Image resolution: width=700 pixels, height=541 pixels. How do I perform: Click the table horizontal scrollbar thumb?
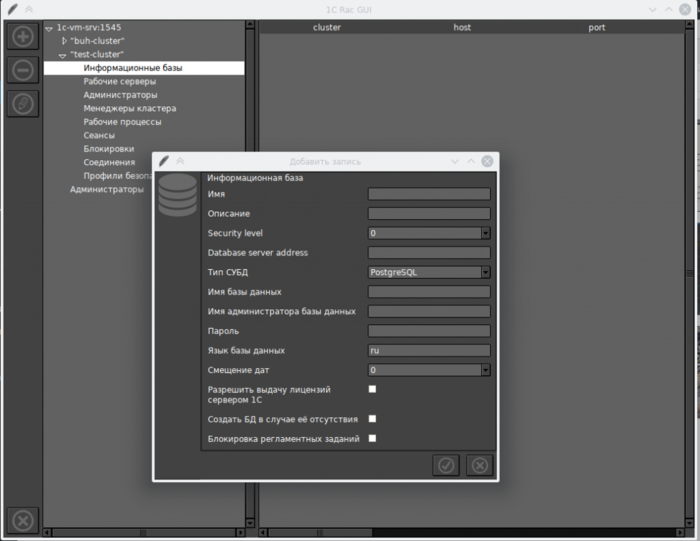tap(320, 533)
